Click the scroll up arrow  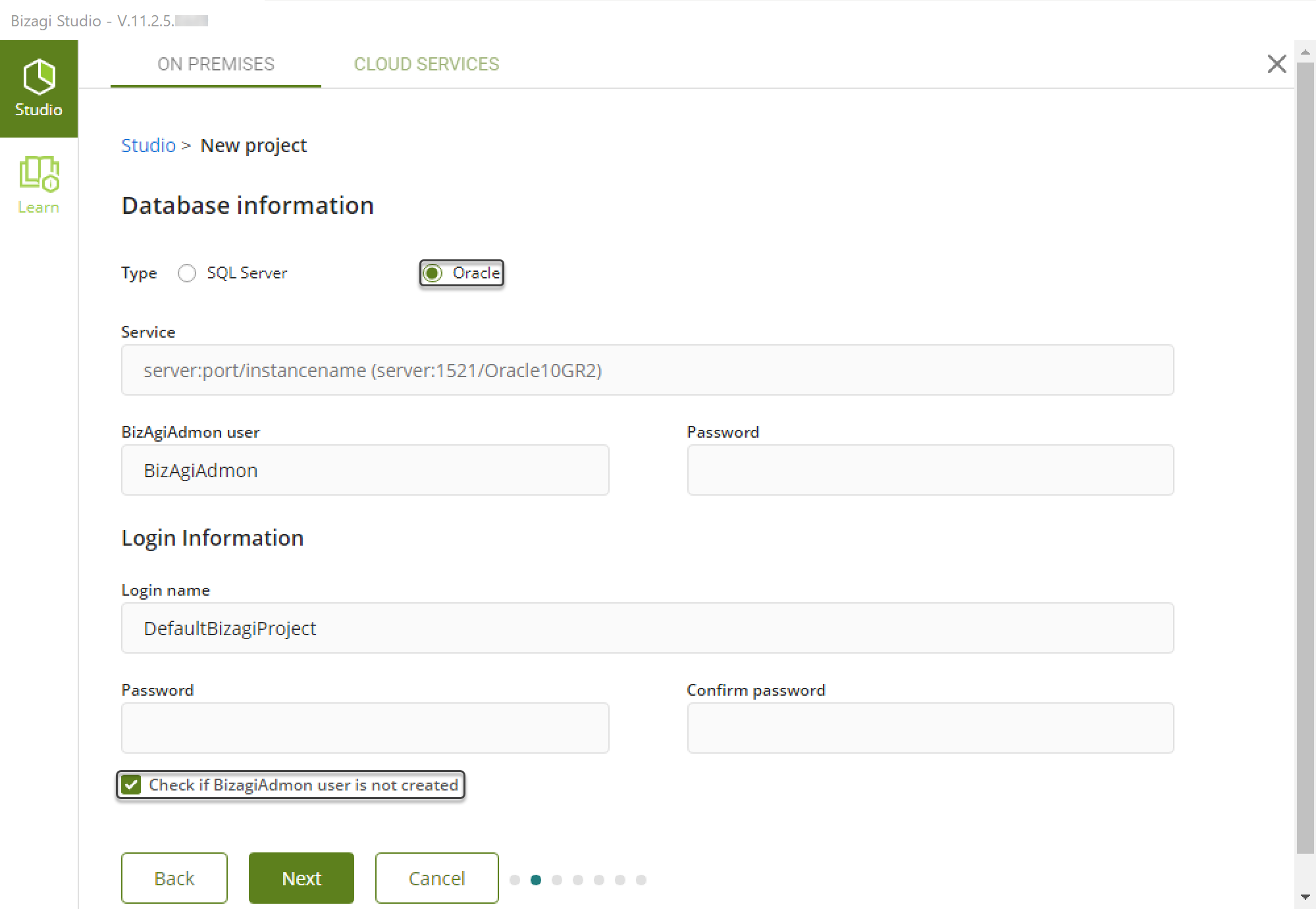(1305, 52)
